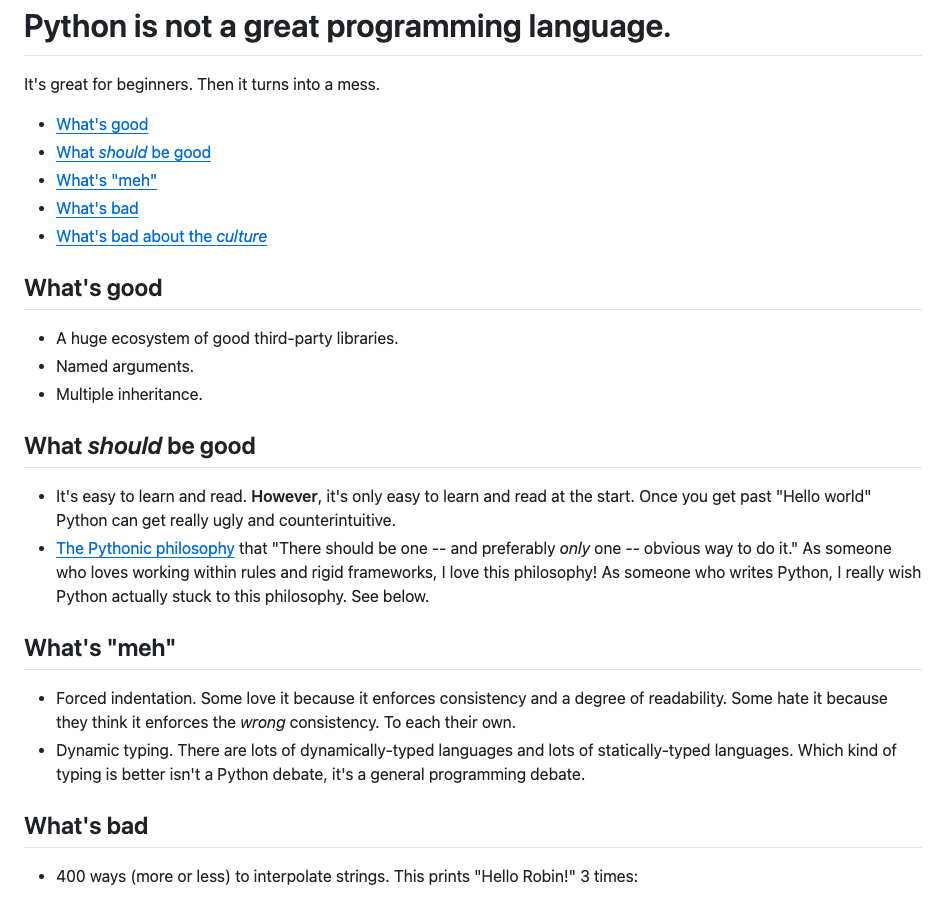
Task: Open the "What's bad about the culture" link
Action: (x=161, y=236)
